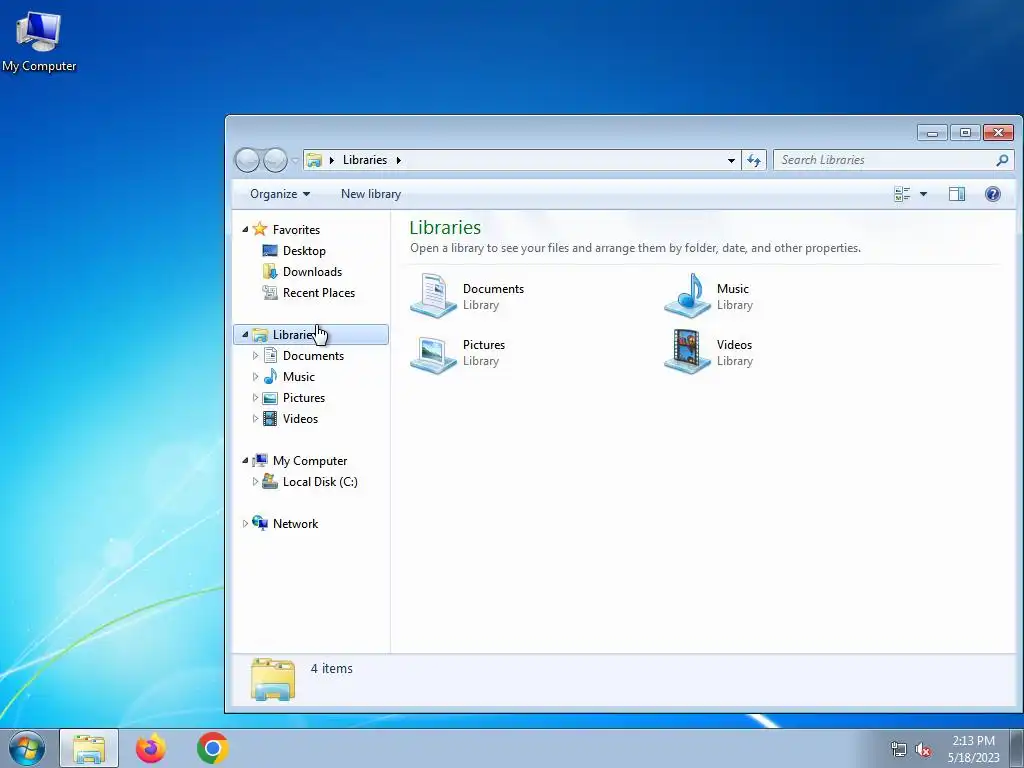Open the Organize menu
Viewport: 1024px width, 768px height.
pyautogui.click(x=280, y=194)
